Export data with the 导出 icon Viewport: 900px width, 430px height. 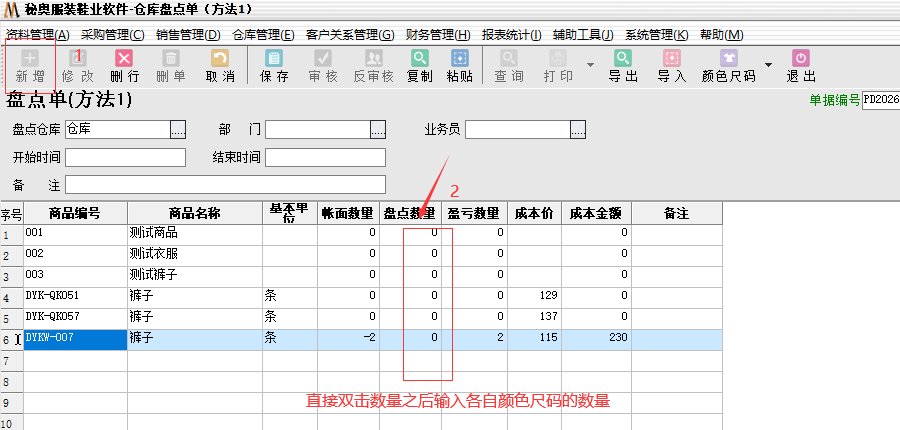623,66
